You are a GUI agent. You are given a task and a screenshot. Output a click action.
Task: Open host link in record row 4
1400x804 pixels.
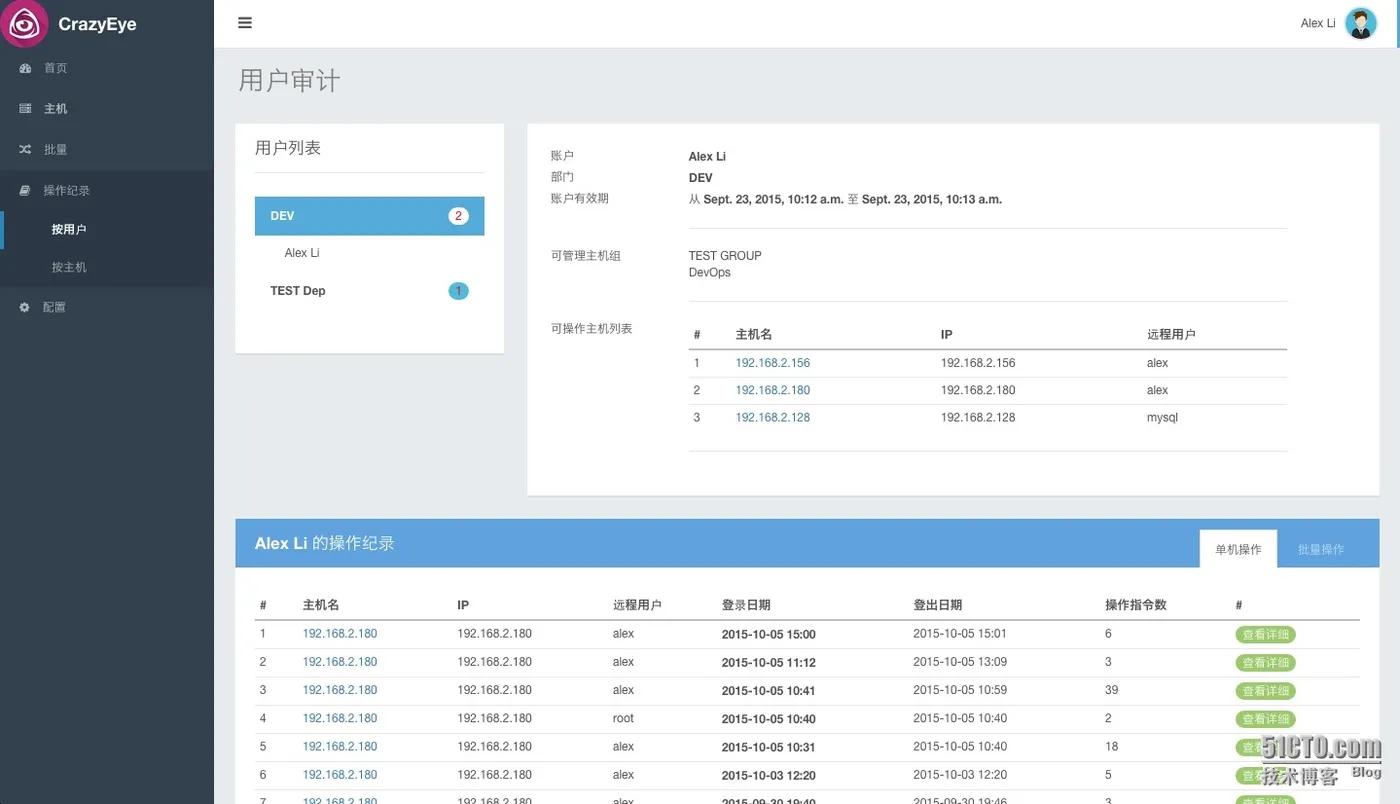pos(340,718)
